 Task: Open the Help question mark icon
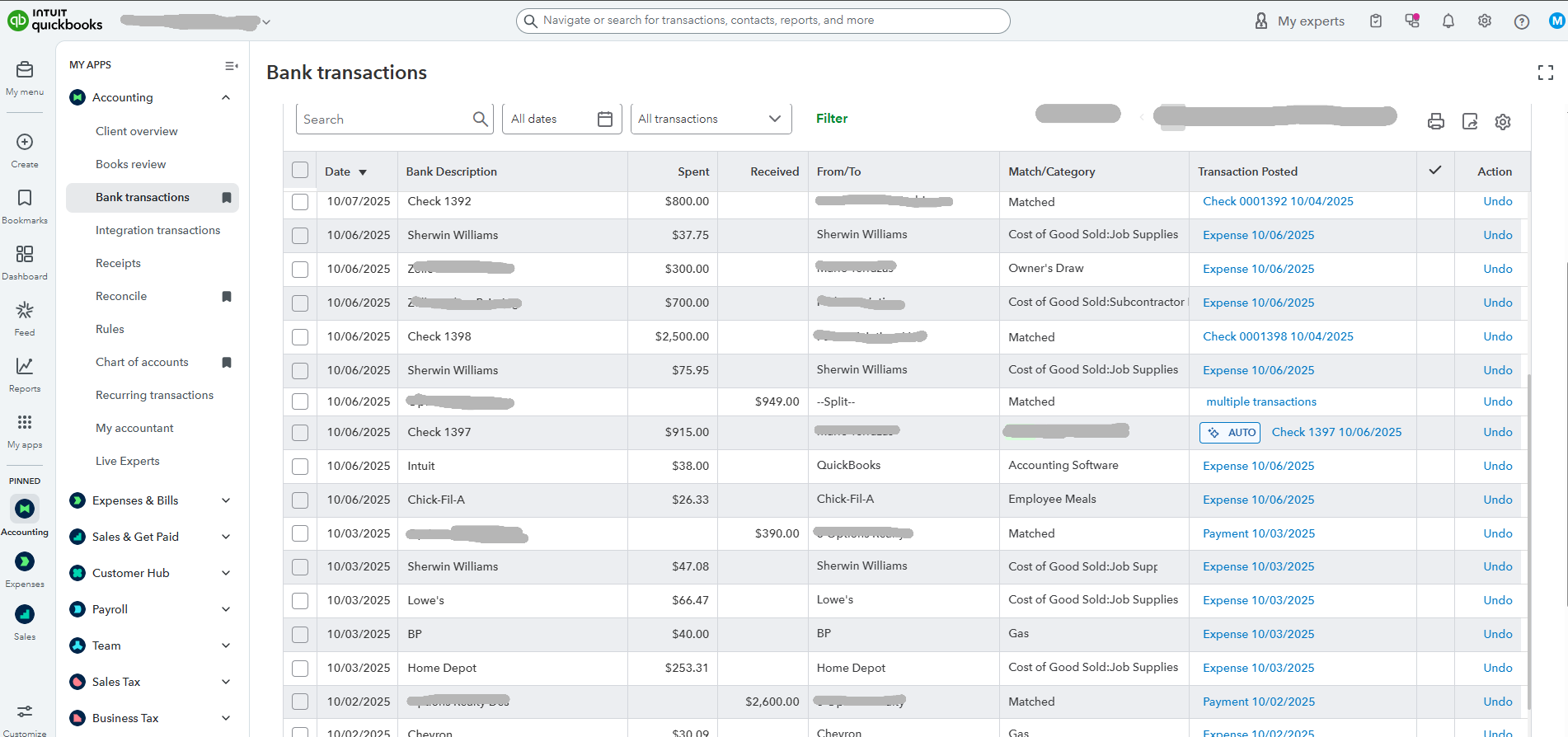[x=1522, y=21]
